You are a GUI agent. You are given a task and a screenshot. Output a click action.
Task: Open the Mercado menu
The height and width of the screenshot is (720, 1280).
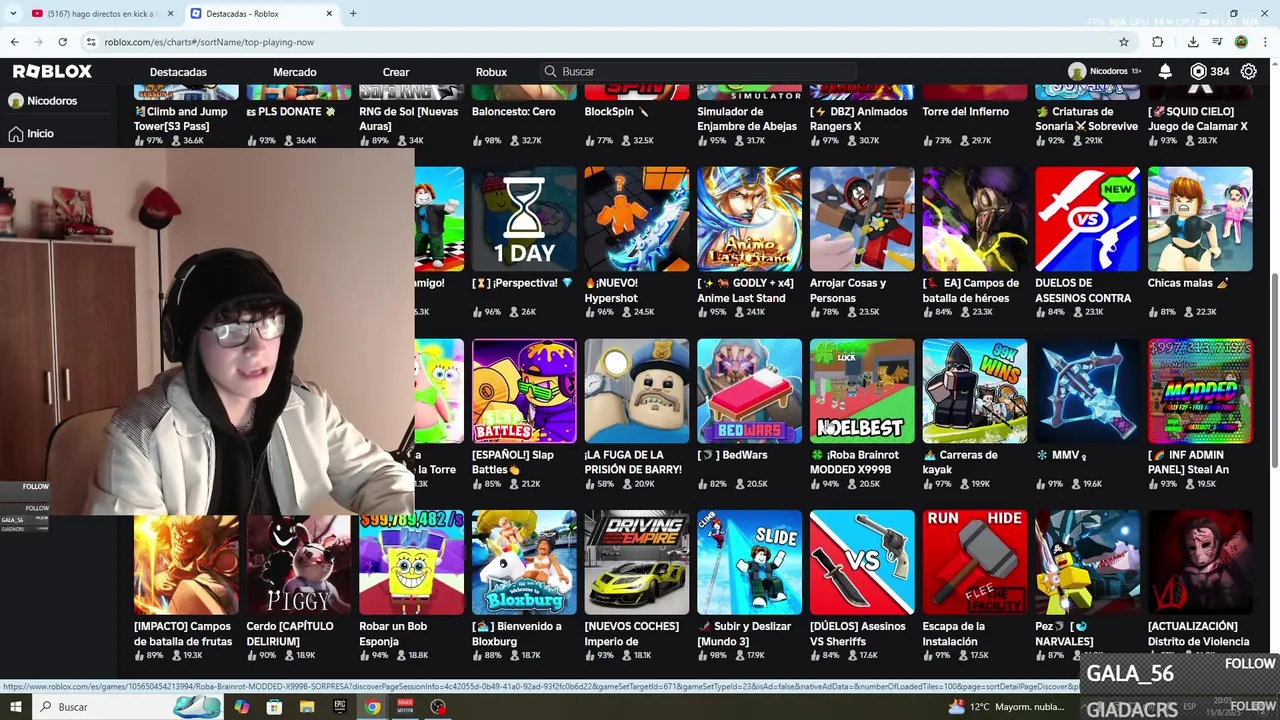(295, 72)
